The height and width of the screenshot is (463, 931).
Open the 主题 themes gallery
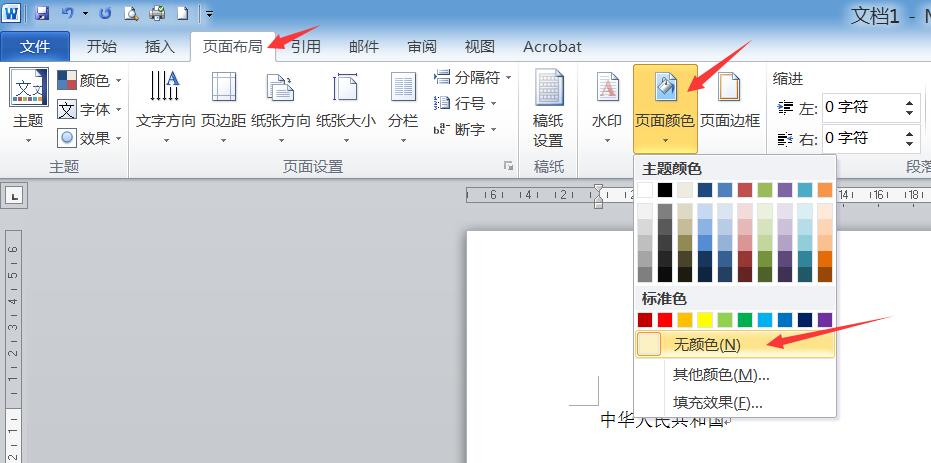(x=28, y=106)
